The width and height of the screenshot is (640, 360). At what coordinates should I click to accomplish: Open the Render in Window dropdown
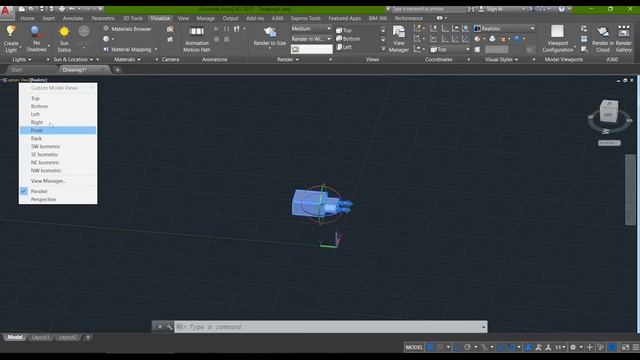tap(311, 39)
